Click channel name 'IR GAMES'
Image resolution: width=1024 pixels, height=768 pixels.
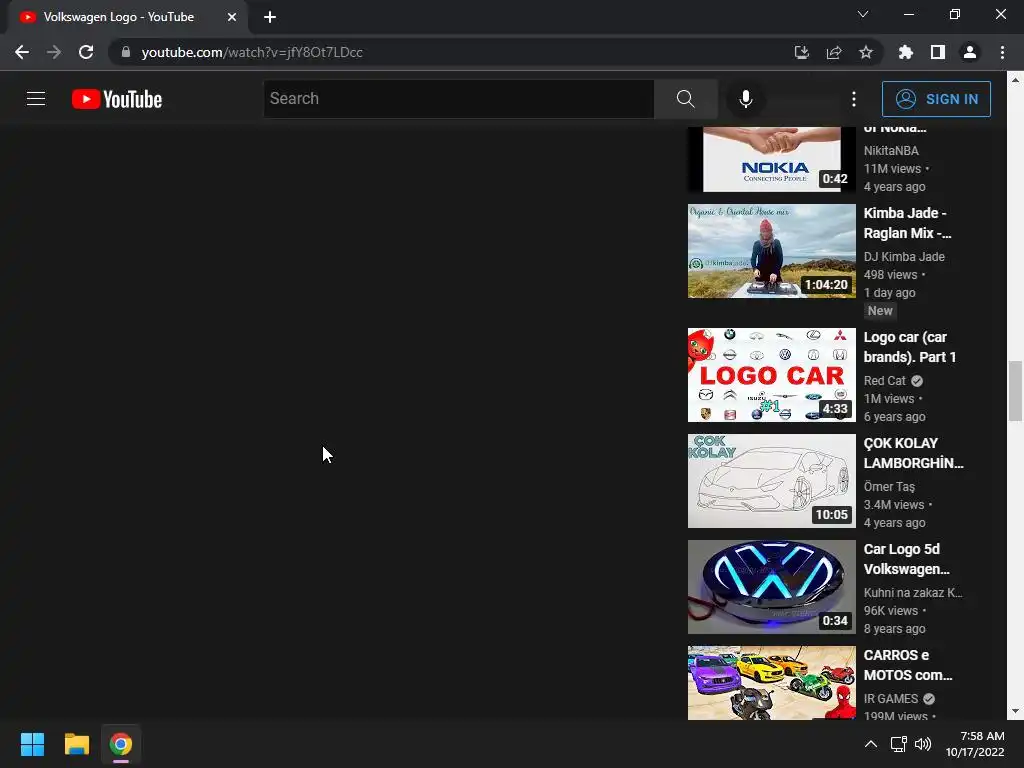pos(891,698)
